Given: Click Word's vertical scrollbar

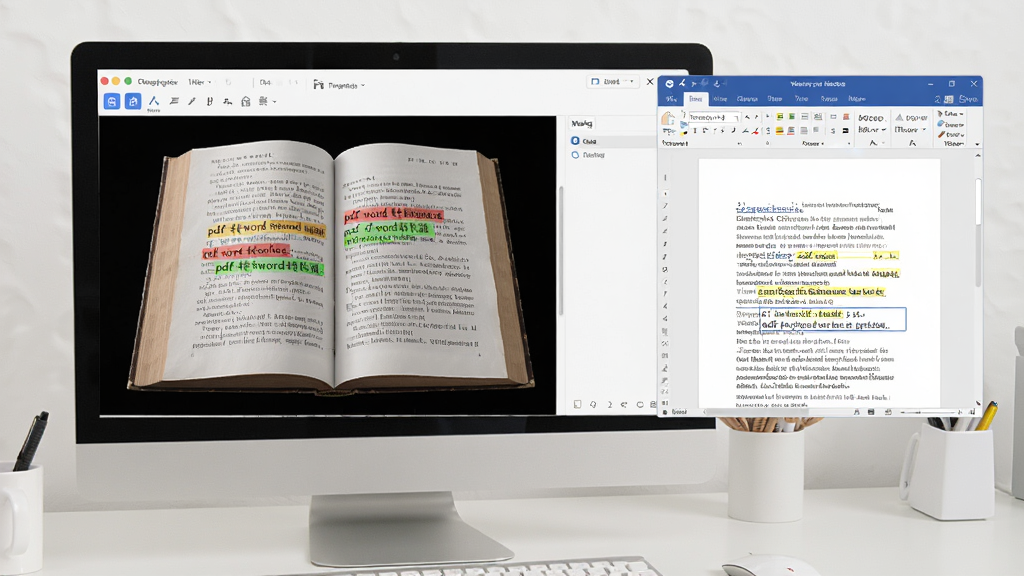Looking at the screenshot, I should (x=978, y=232).
